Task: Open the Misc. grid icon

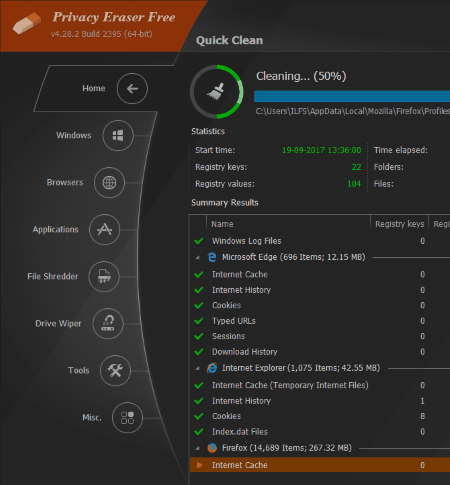Action: [x=127, y=418]
